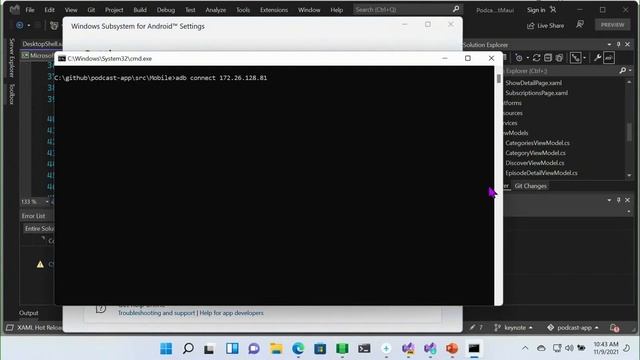Open the File menu in Visual Studio
640x360 pixels.
pos(30,10)
